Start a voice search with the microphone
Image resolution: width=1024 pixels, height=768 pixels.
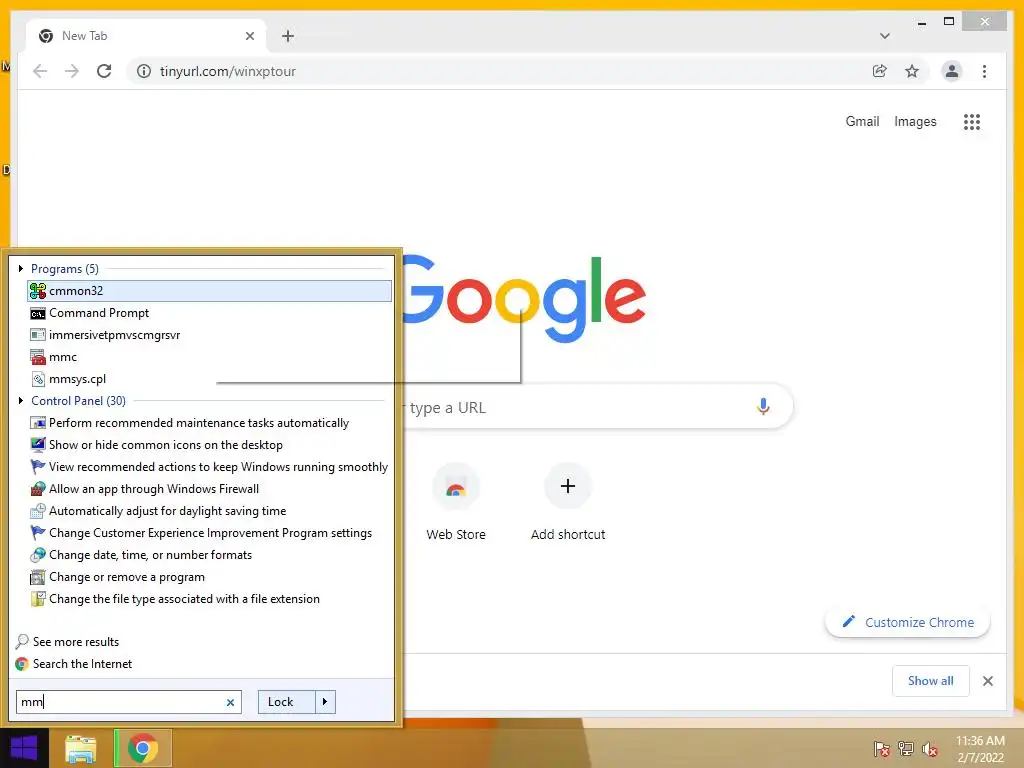tap(763, 407)
